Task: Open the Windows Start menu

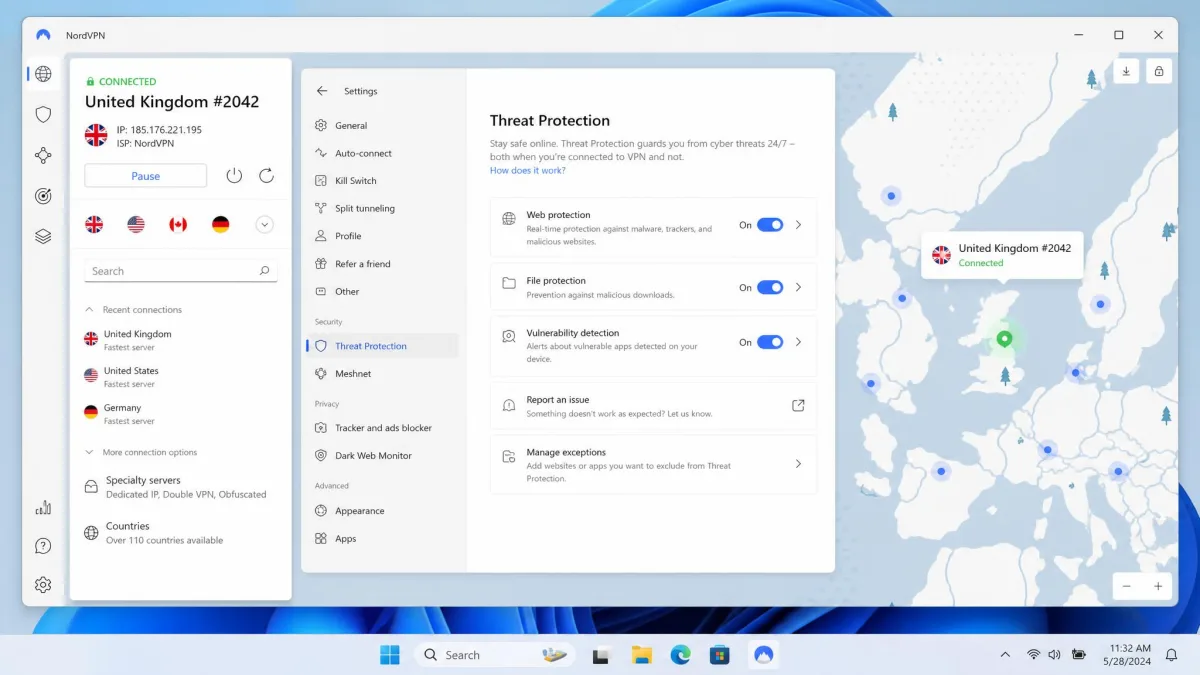Action: tap(390, 655)
